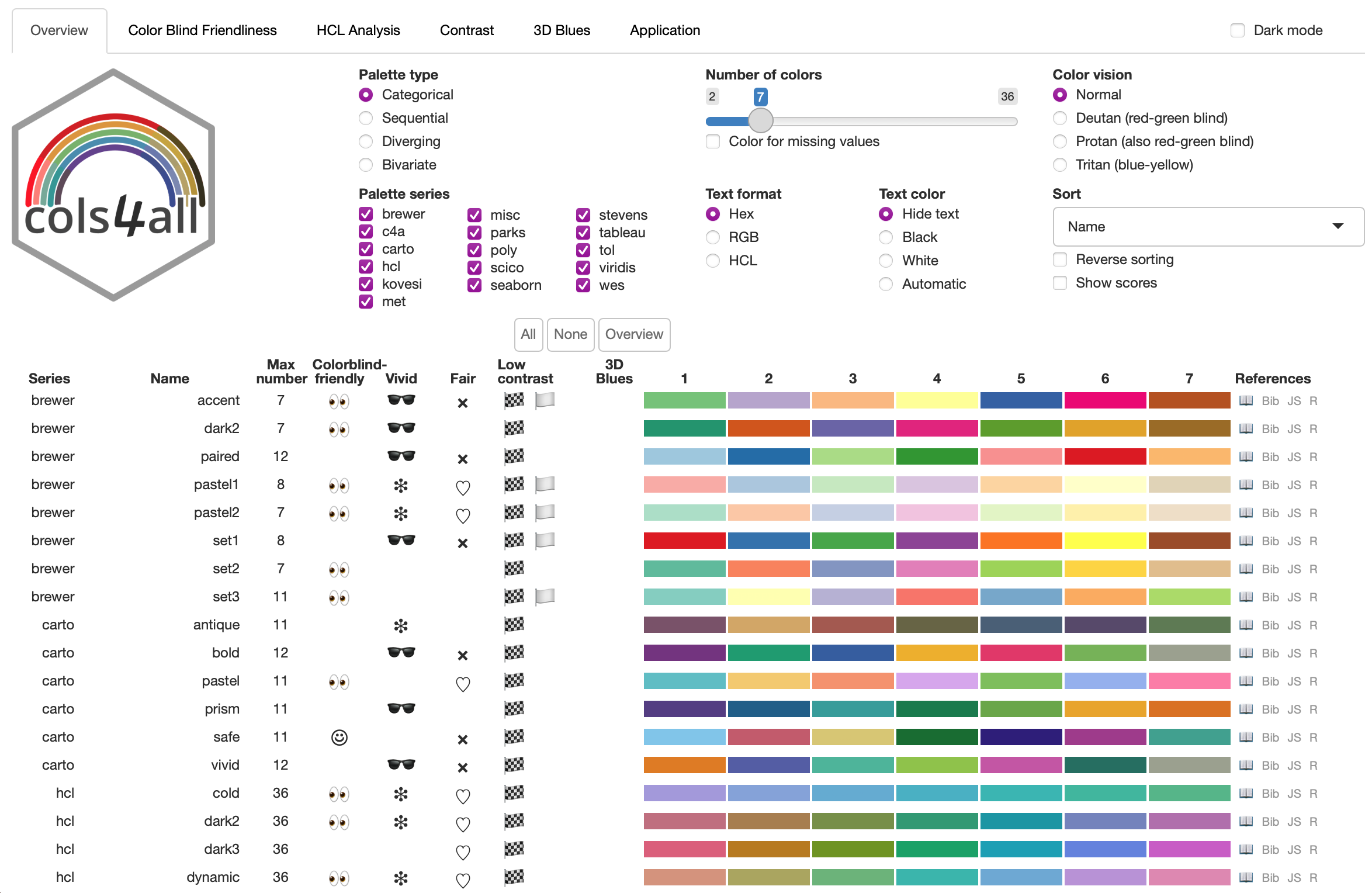
Task: Click the x fair icon for carto bold
Action: click(x=463, y=655)
